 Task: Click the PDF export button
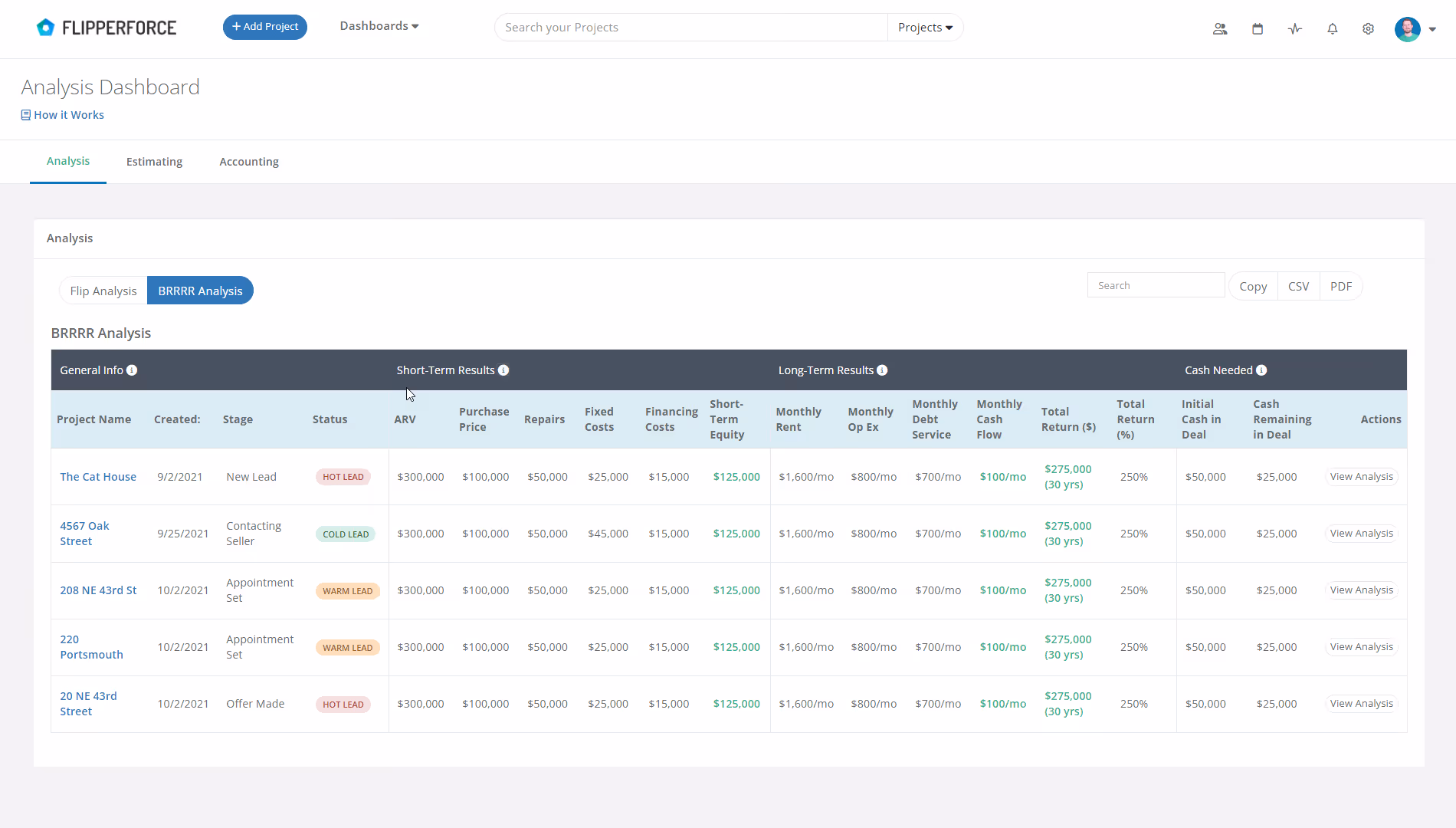coord(1341,286)
